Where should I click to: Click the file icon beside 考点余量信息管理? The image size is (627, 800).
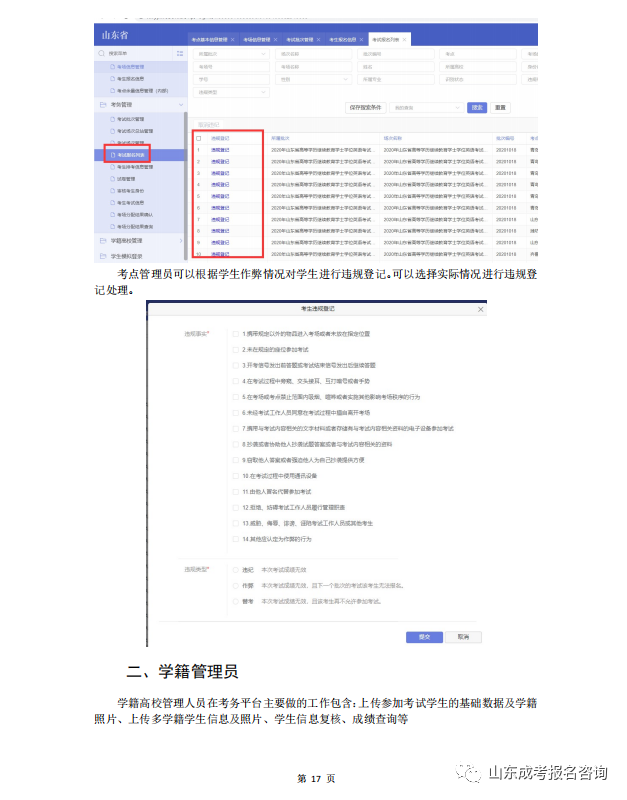(113, 91)
